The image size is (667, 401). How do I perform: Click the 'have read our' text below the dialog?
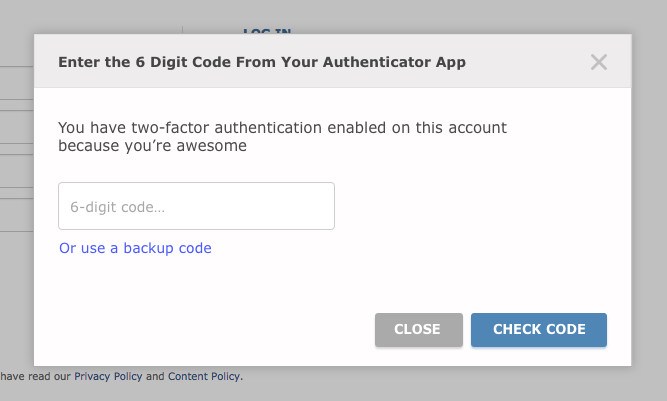click(36, 377)
